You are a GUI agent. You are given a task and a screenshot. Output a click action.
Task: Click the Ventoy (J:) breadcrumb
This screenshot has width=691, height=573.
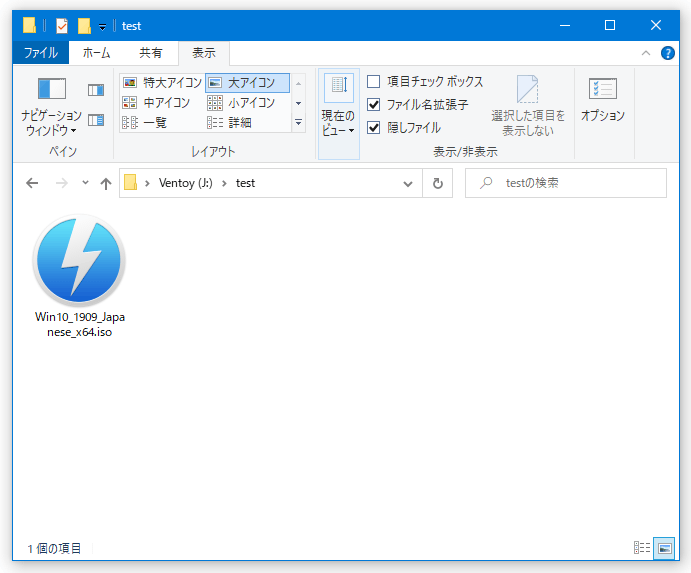[x=186, y=183]
